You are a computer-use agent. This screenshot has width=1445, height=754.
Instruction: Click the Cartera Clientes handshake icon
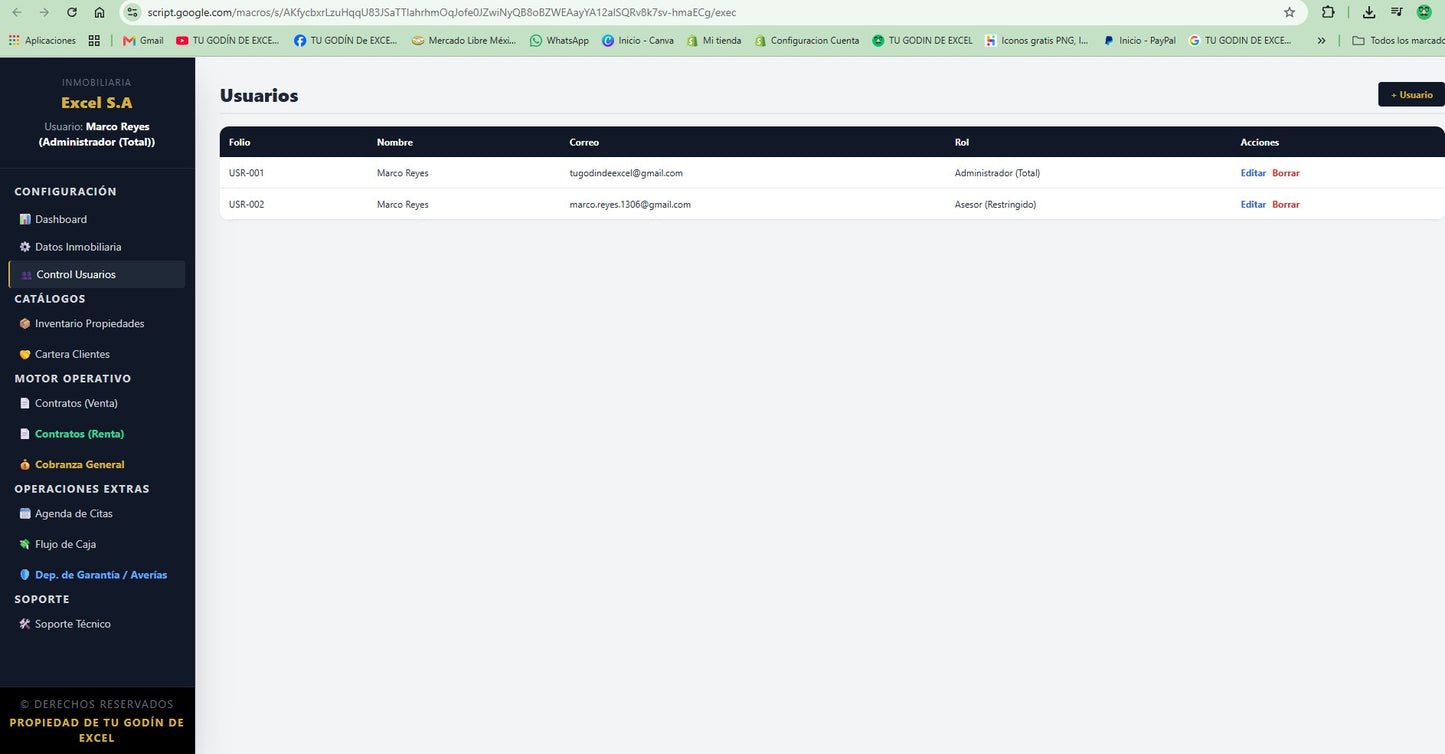click(x=25, y=354)
